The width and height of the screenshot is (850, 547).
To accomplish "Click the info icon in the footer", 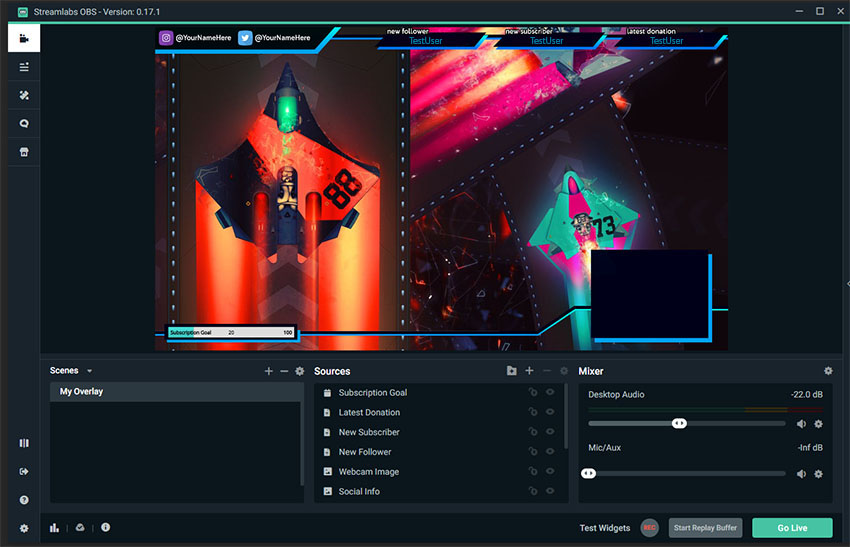I will click(105, 527).
